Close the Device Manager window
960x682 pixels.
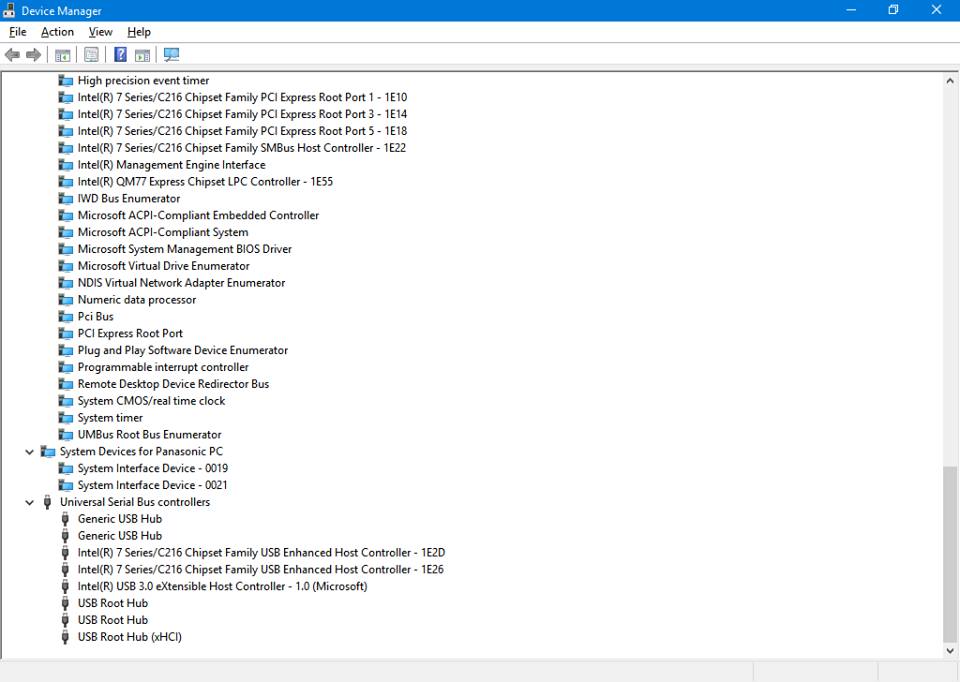pos(936,10)
